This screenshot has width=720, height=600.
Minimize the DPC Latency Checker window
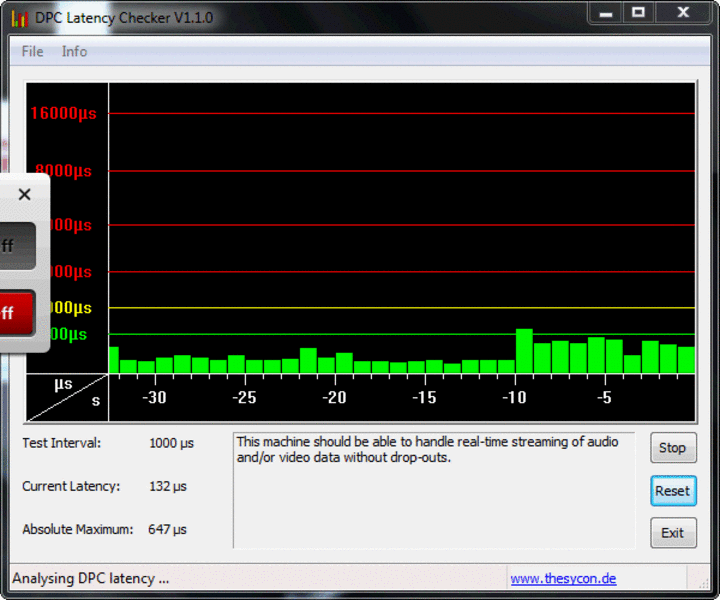point(606,13)
